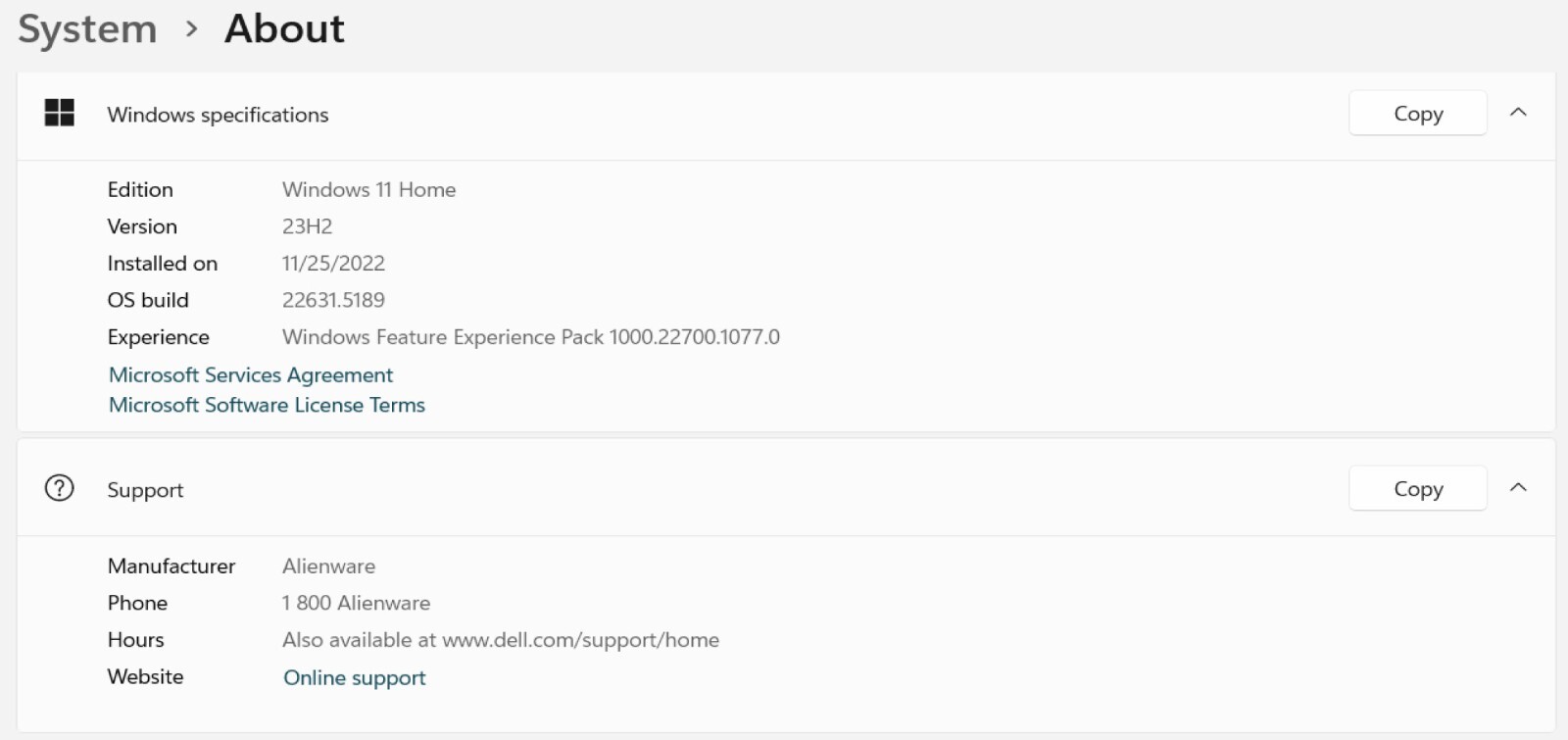The height and width of the screenshot is (740, 1568).
Task: Open the Online support website link
Action: tap(355, 678)
